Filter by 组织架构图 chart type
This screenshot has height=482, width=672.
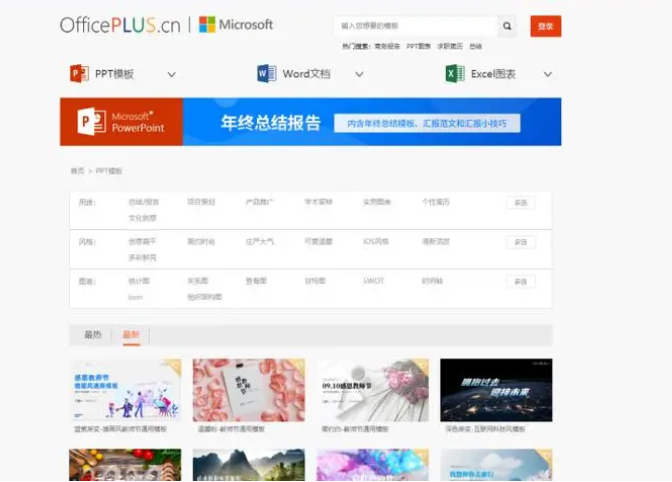pos(204,297)
